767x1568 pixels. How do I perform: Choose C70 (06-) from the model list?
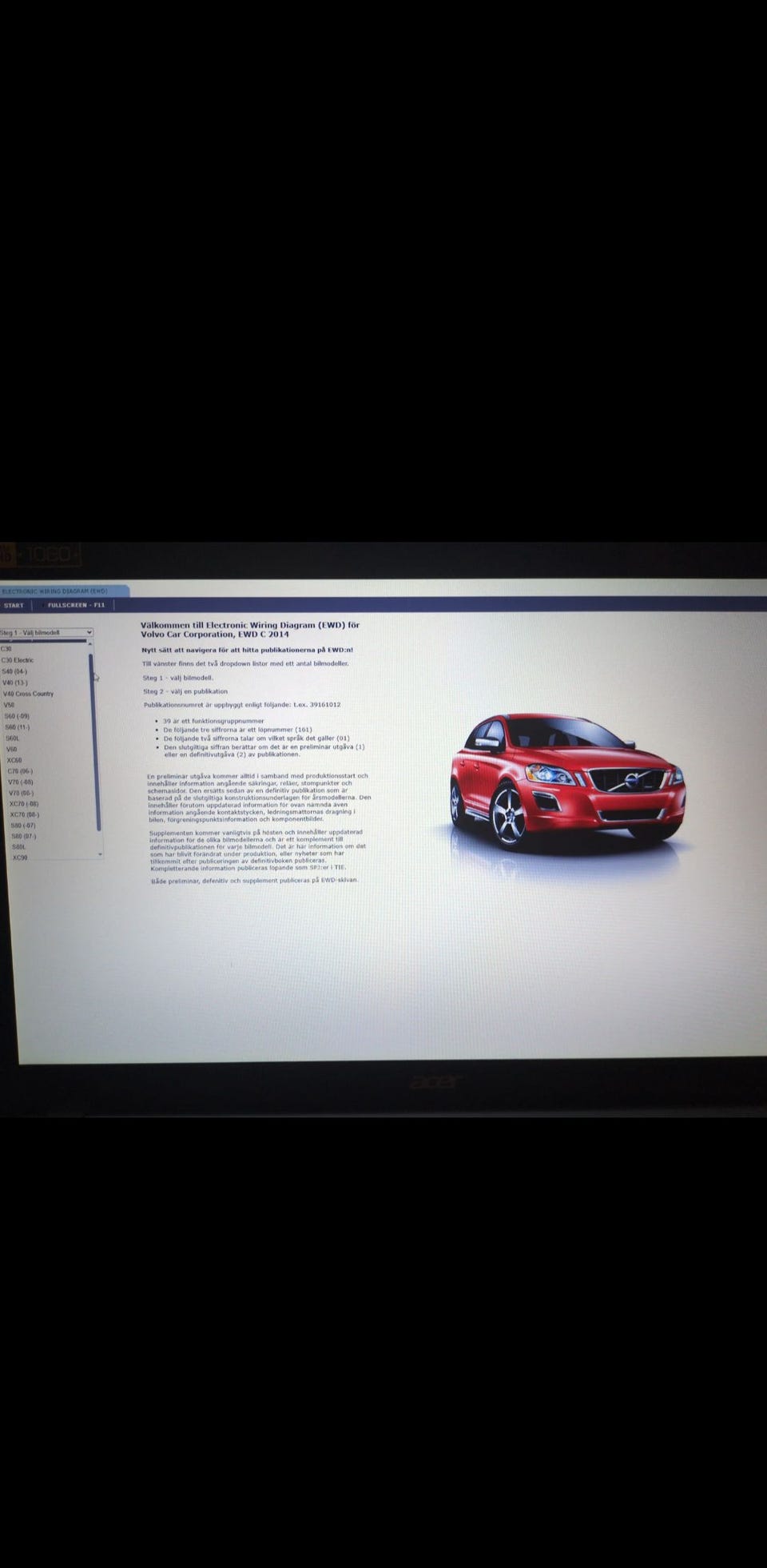[20, 771]
